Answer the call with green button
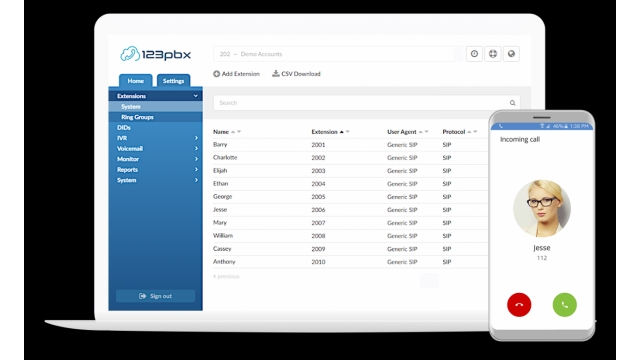 pyautogui.click(x=564, y=304)
